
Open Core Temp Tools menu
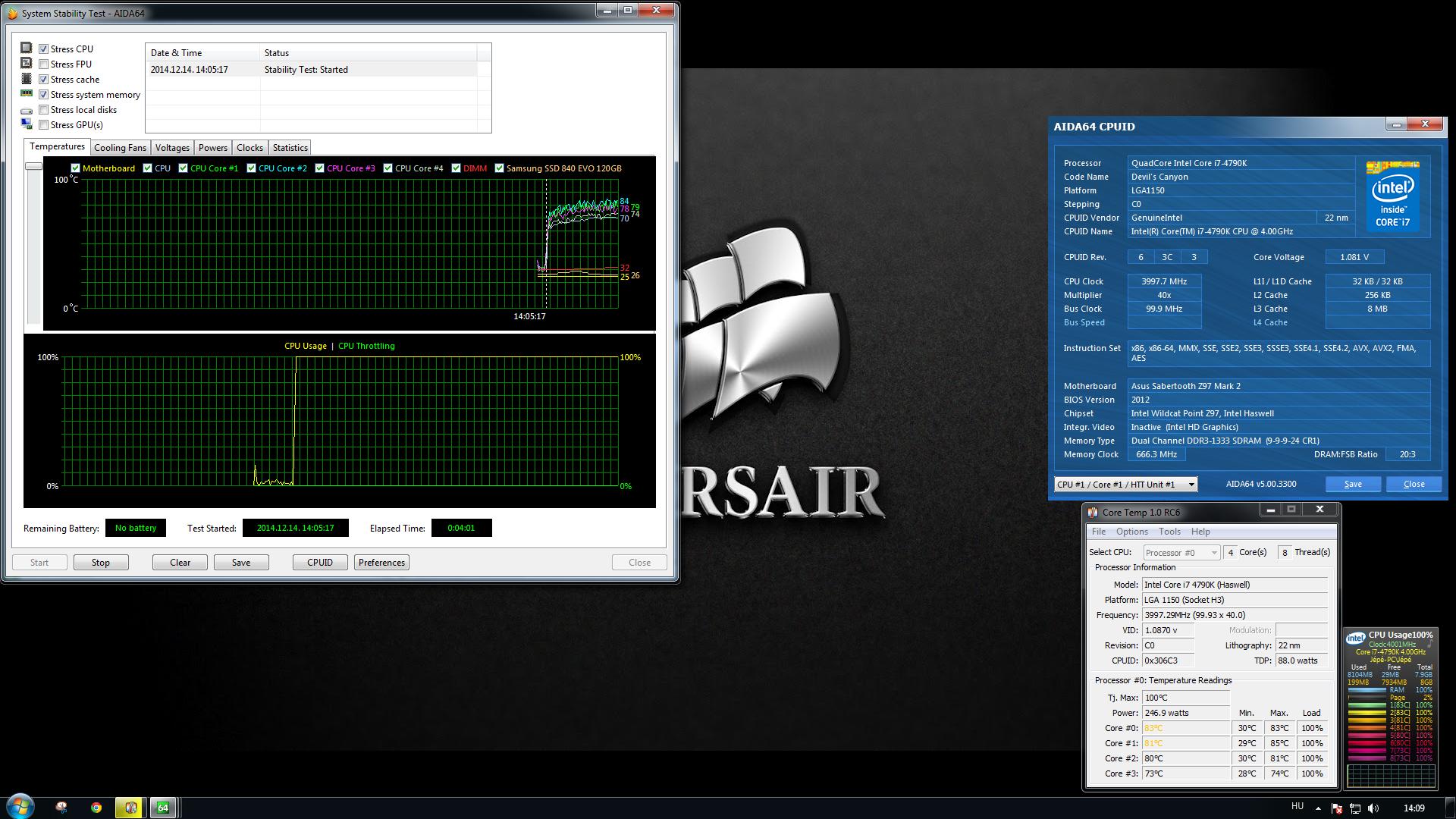pos(1169,532)
